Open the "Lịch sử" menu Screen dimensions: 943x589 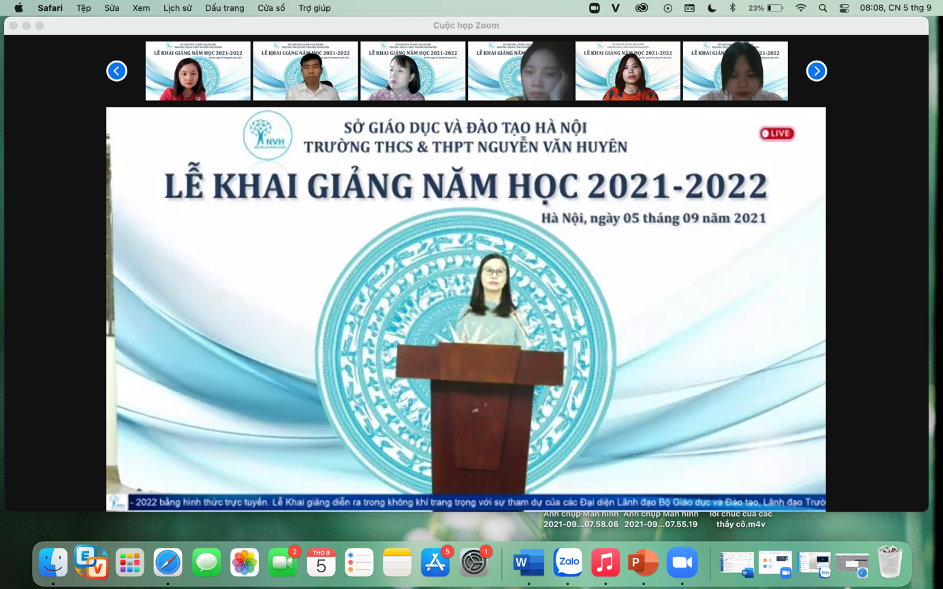coord(177,8)
